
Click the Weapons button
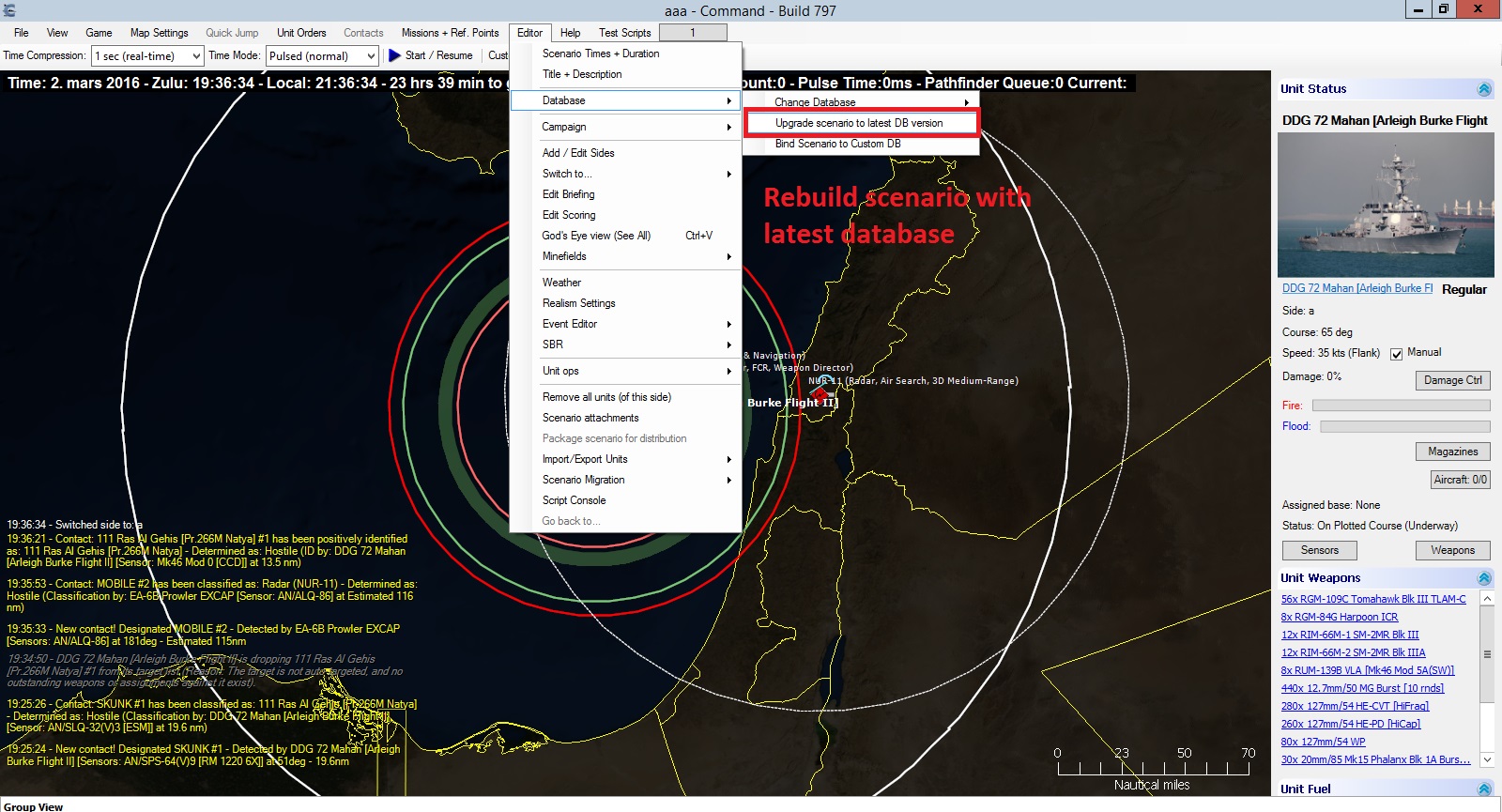pyautogui.click(x=1452, y=550)
